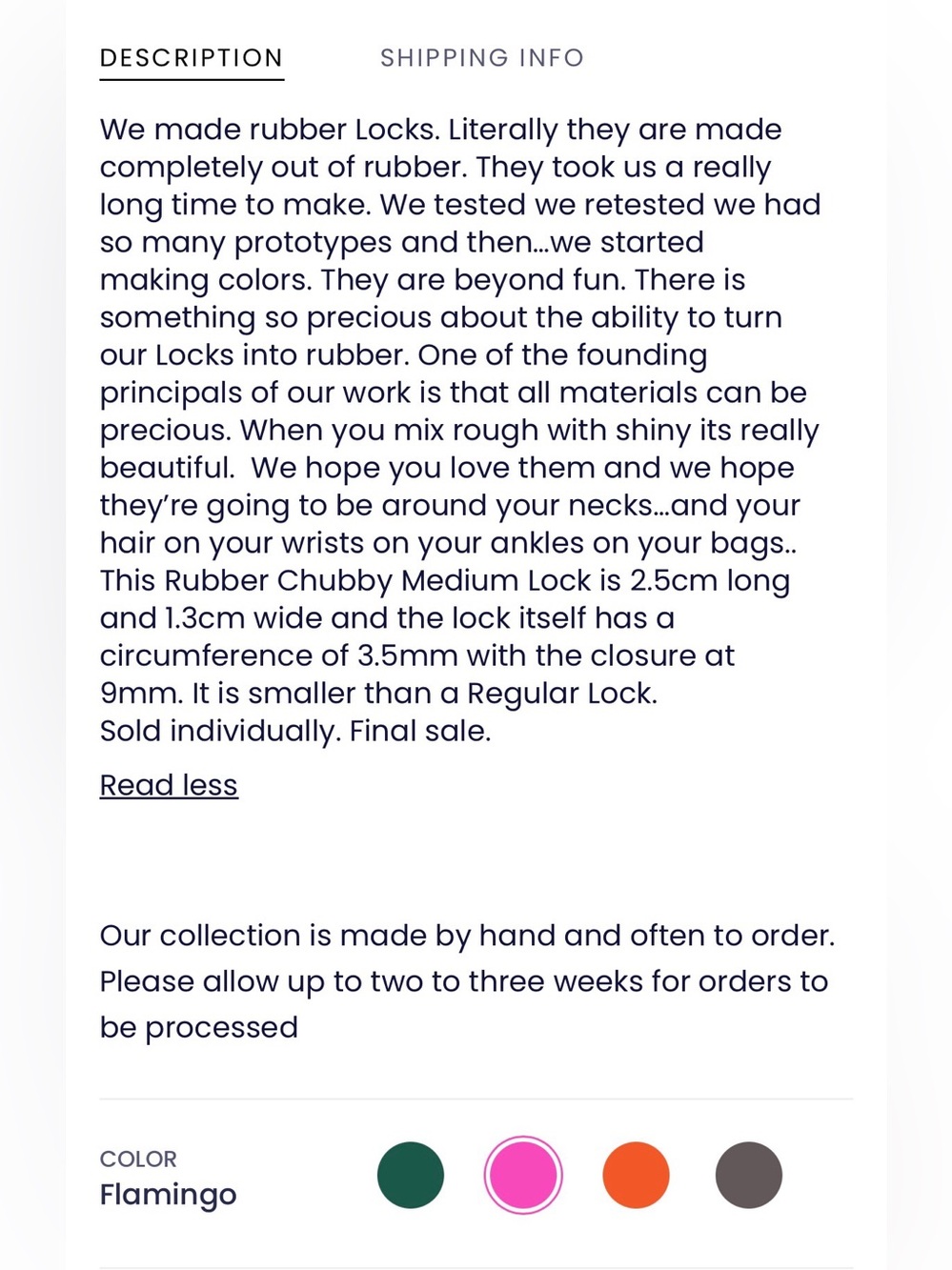The width and height of the screenshot is (952, 1270).
Task: Pick the orange color swatch
Action: pos(636,1175)
